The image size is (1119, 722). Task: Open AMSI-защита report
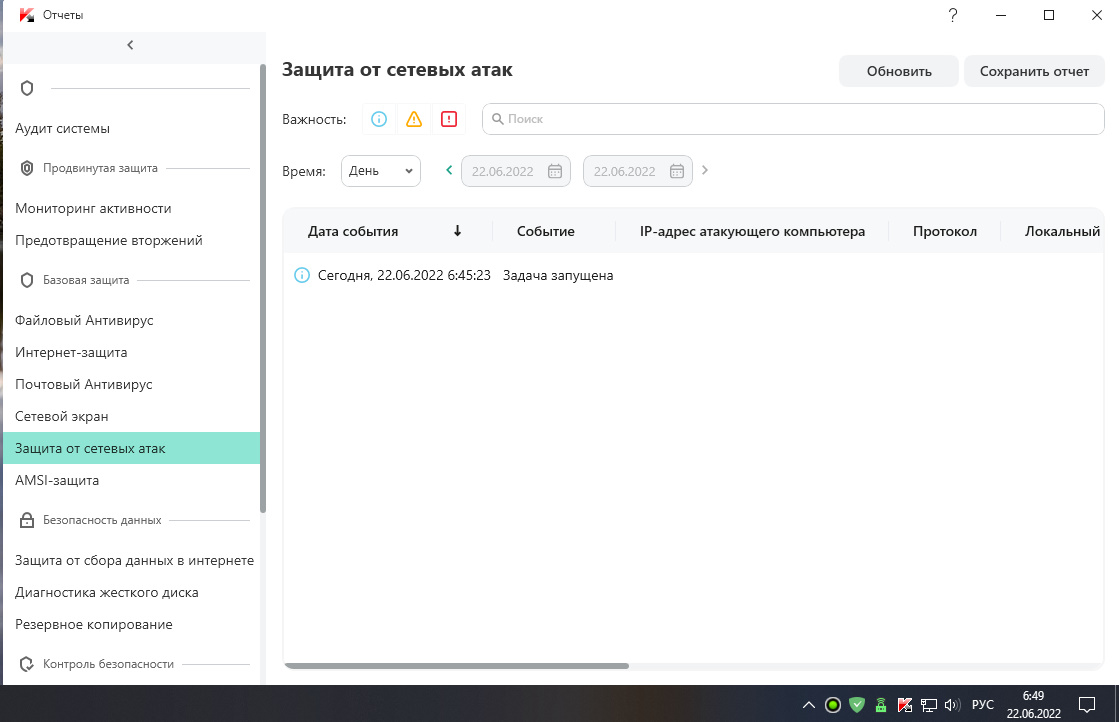pyautogui.click(x=57, y=480)
